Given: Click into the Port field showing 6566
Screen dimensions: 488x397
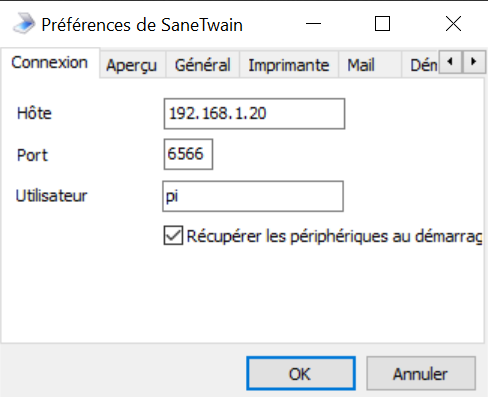Looking at the screenshot, I should click(x=188, y=154).
